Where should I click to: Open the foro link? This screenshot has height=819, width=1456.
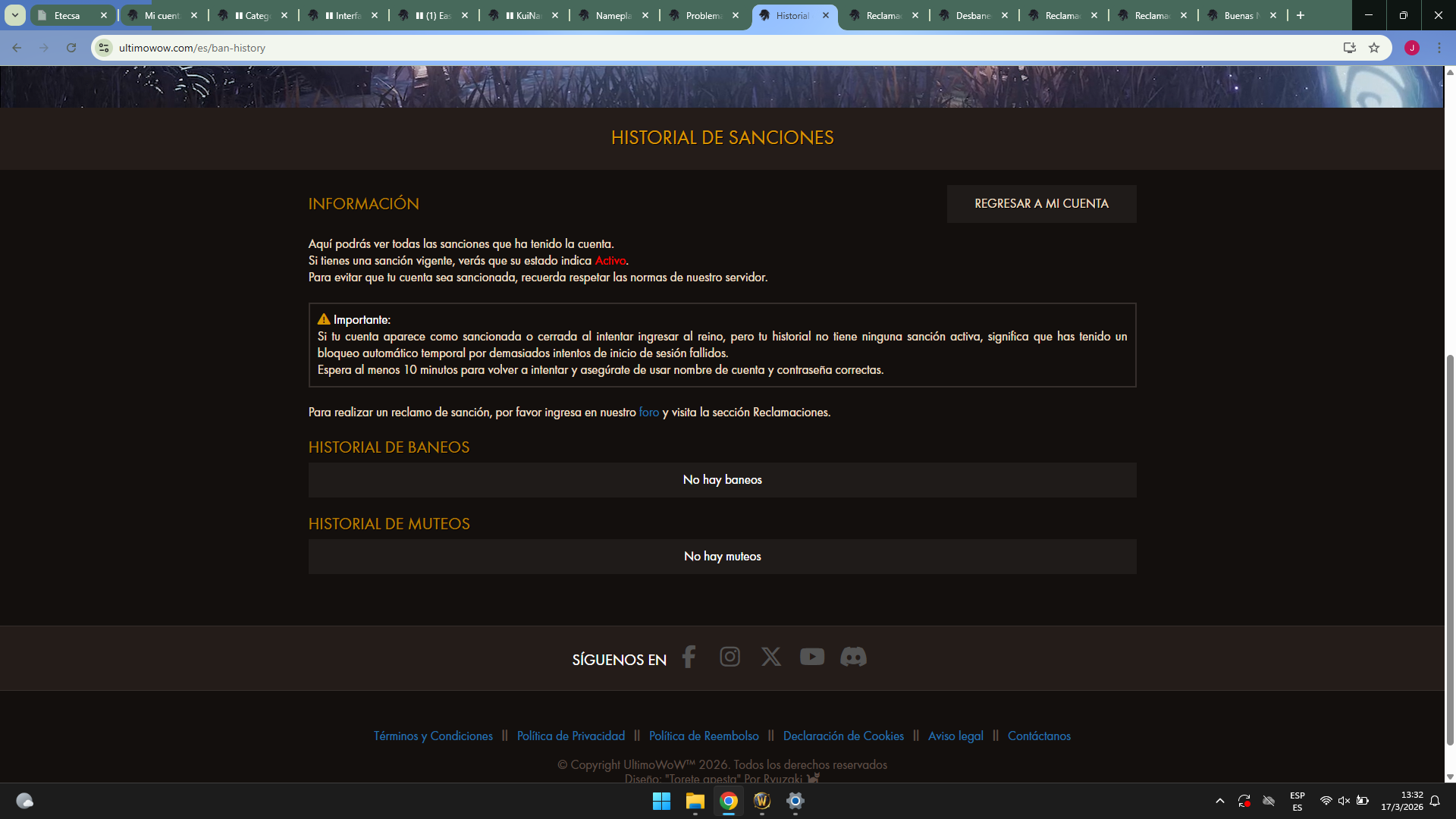[648, 413]
